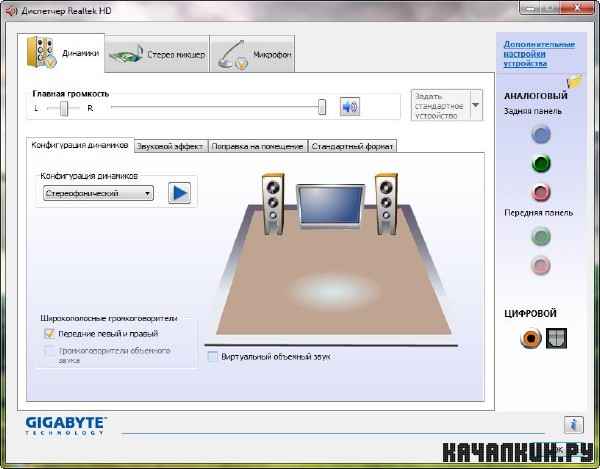Image resolution: width=600 pixels, height=469 pixels.
Task: Click the yellow folder connector settings icon
Action: tap(575, 81)
